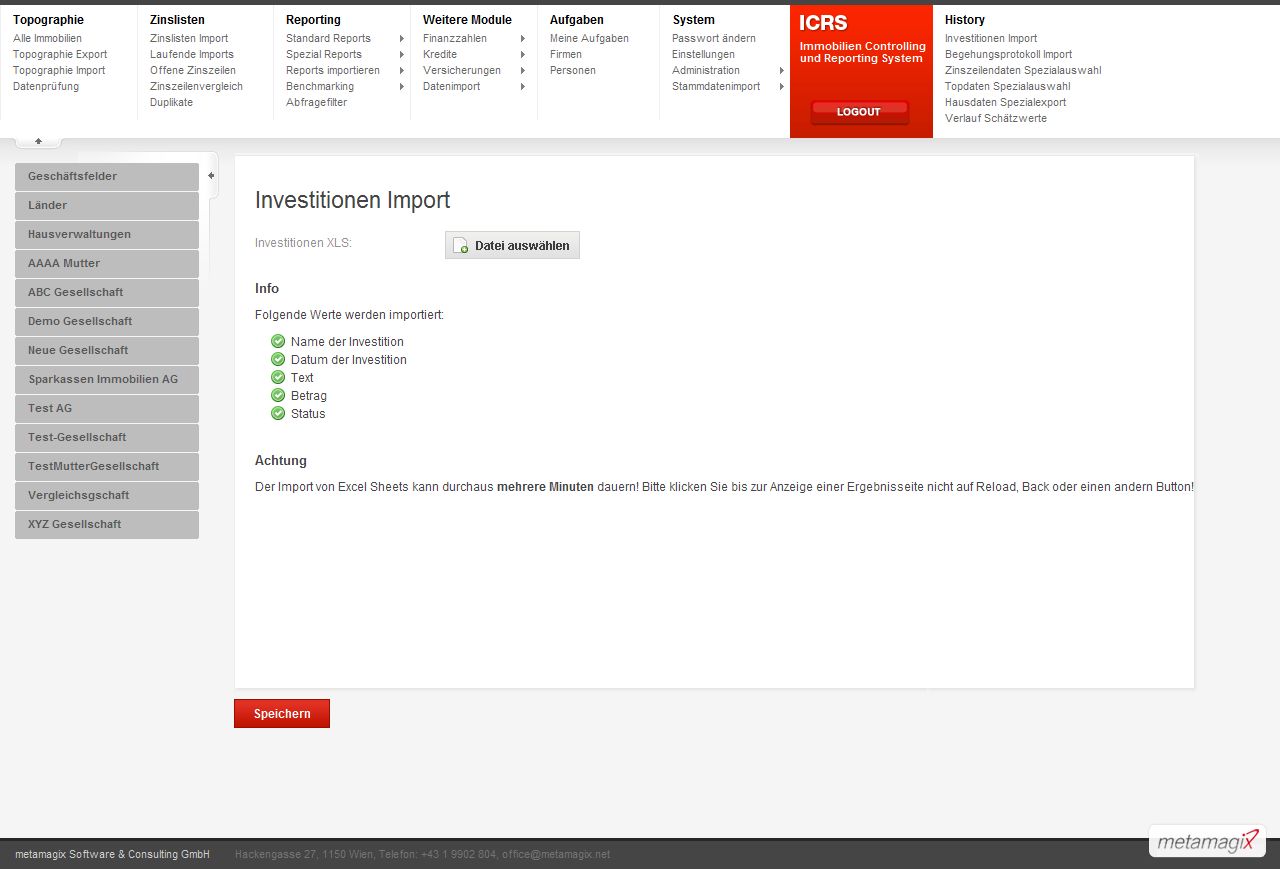
Task: Select Test-Gesellschaft in the sidebar
Action: coord(107,438)
